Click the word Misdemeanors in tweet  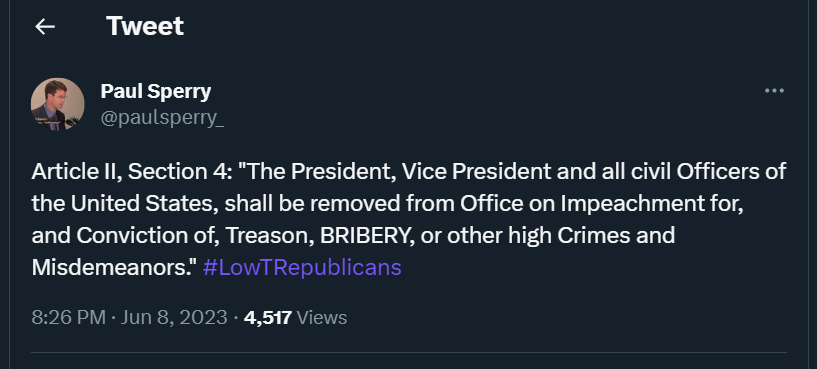tap(114, 268)
